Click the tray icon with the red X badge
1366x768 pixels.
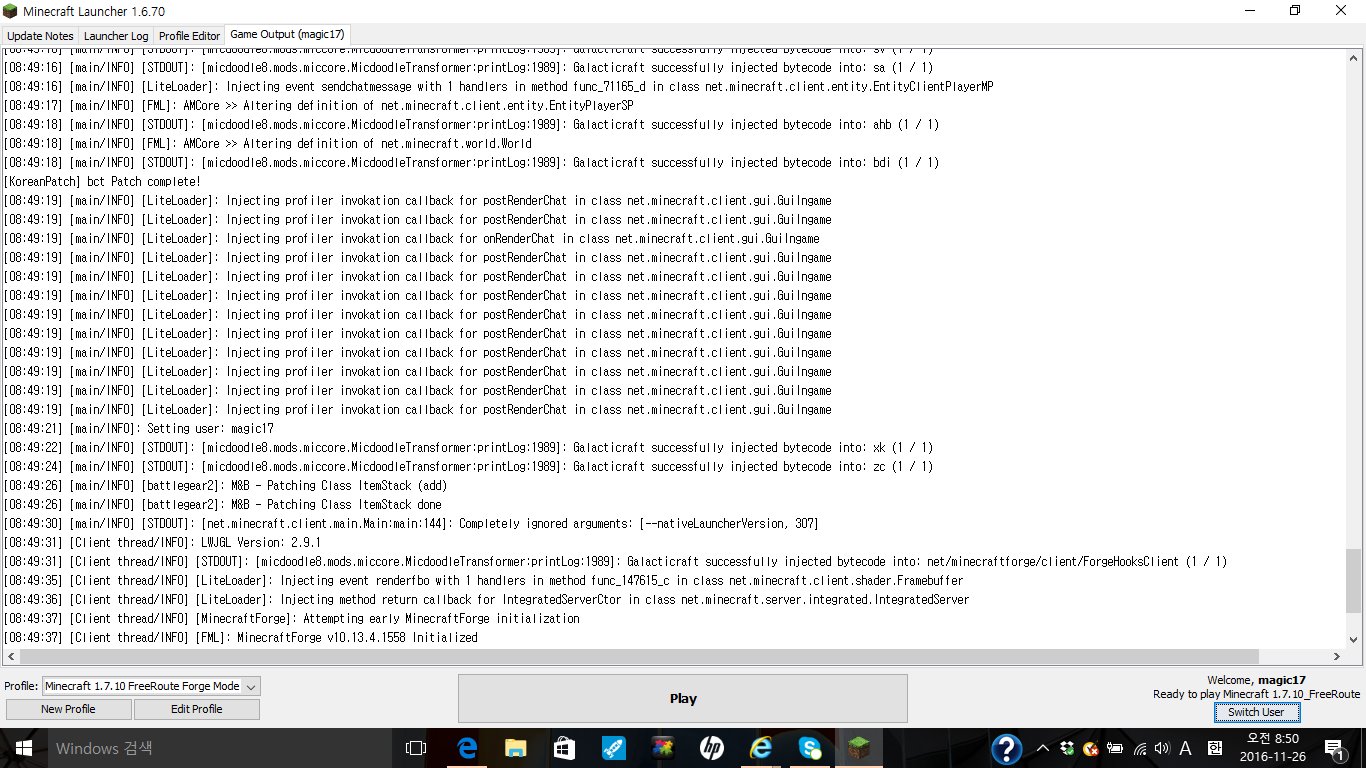(x=1091, y=748)
